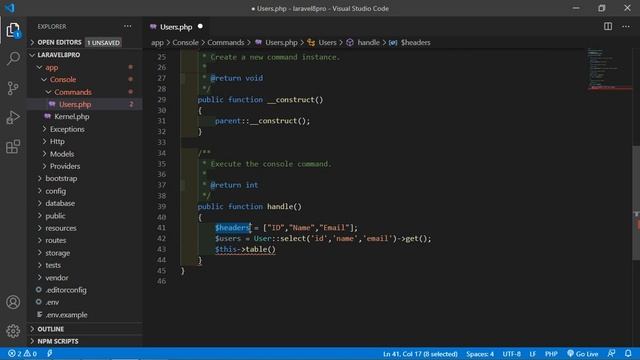Click the Go Live status button
Viewport: 640px width, 360px height.
click(x=582, y=354)
